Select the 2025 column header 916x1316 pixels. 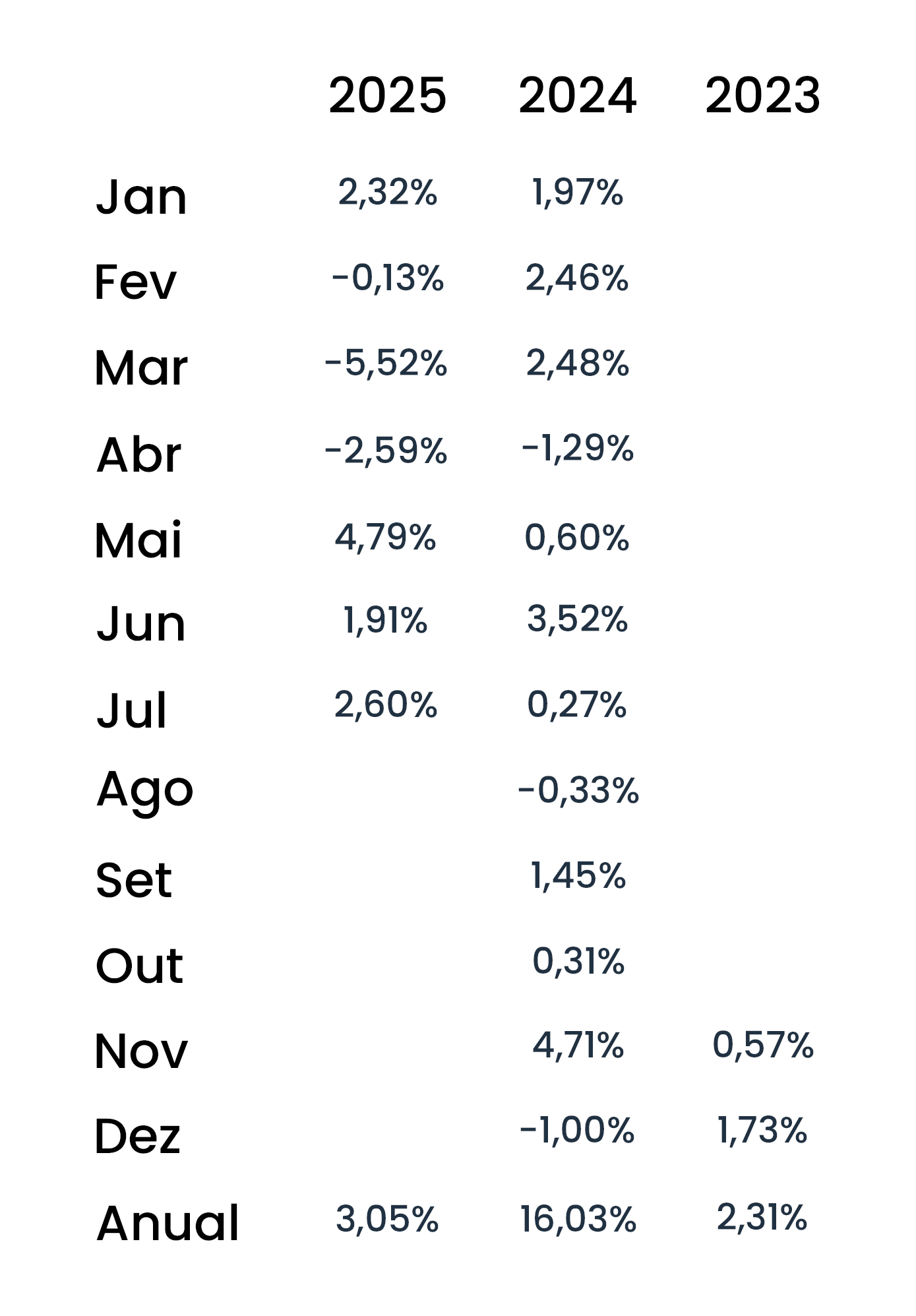pos(387,96)
